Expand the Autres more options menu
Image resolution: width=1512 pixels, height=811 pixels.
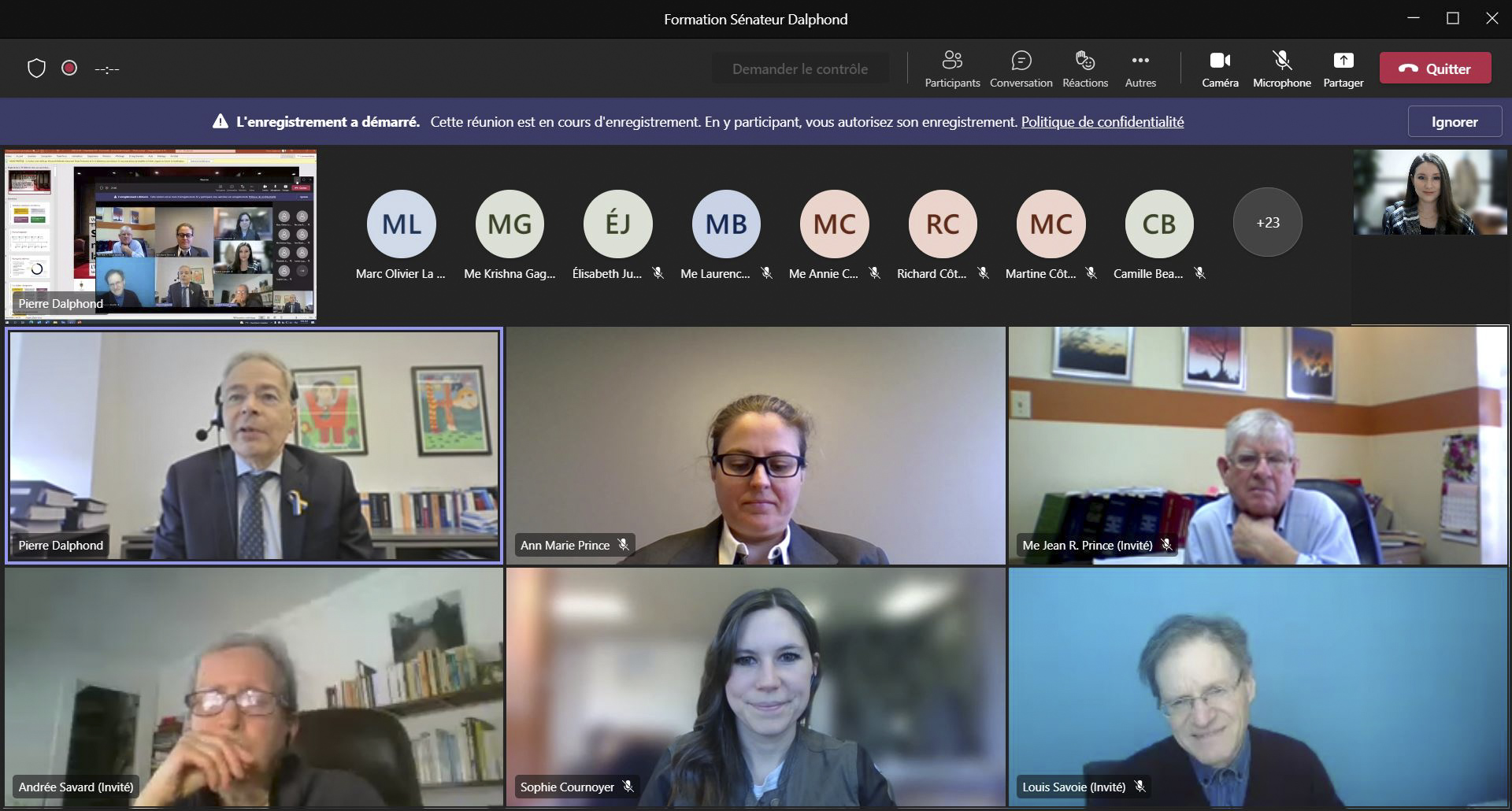[x=1140, y=69]
